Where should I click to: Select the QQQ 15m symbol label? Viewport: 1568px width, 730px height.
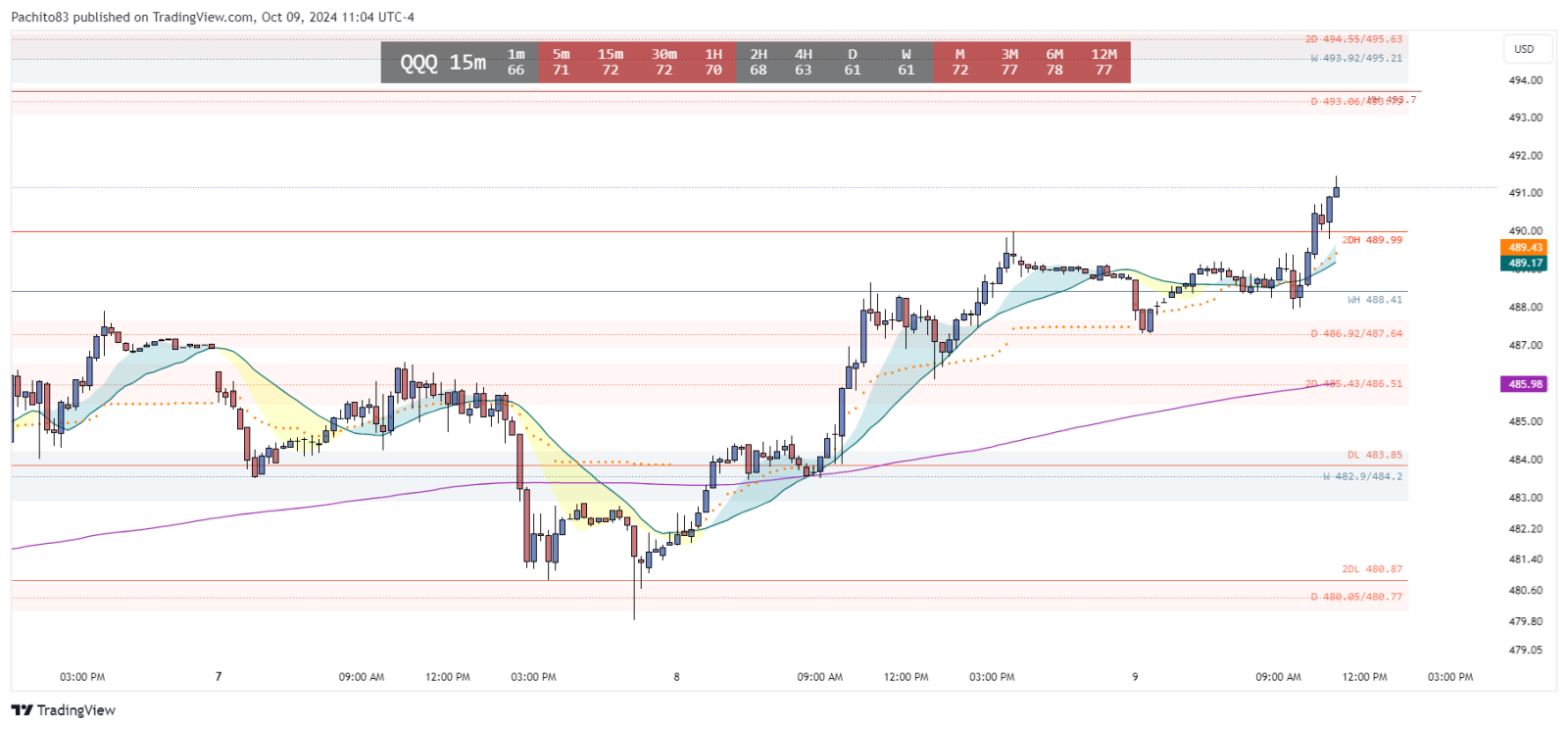443,63
